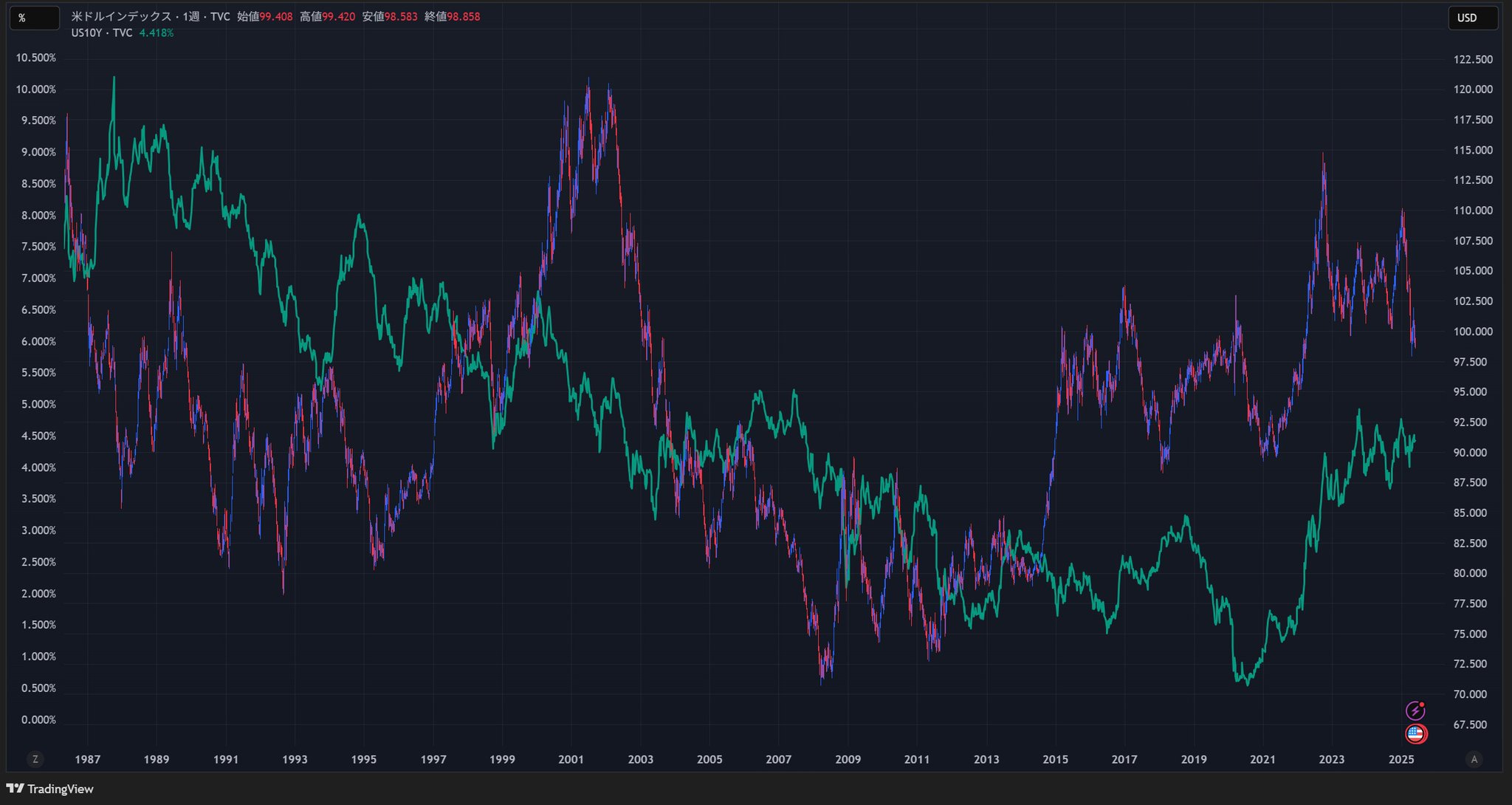Click the 1987 label on time axis

tap(87, 759)
